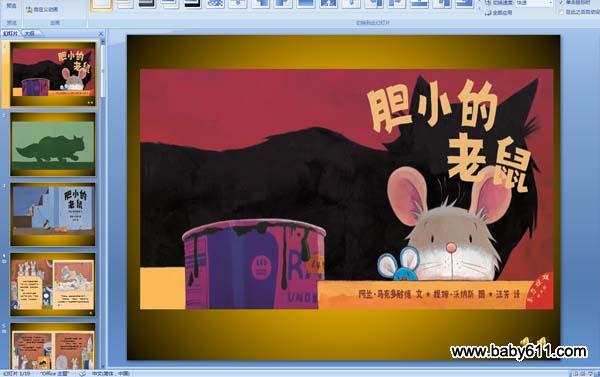The image size is (600, 377).
Task: Switch to Slide Sorter view from status bar
Action: click(x=583, y=374)
